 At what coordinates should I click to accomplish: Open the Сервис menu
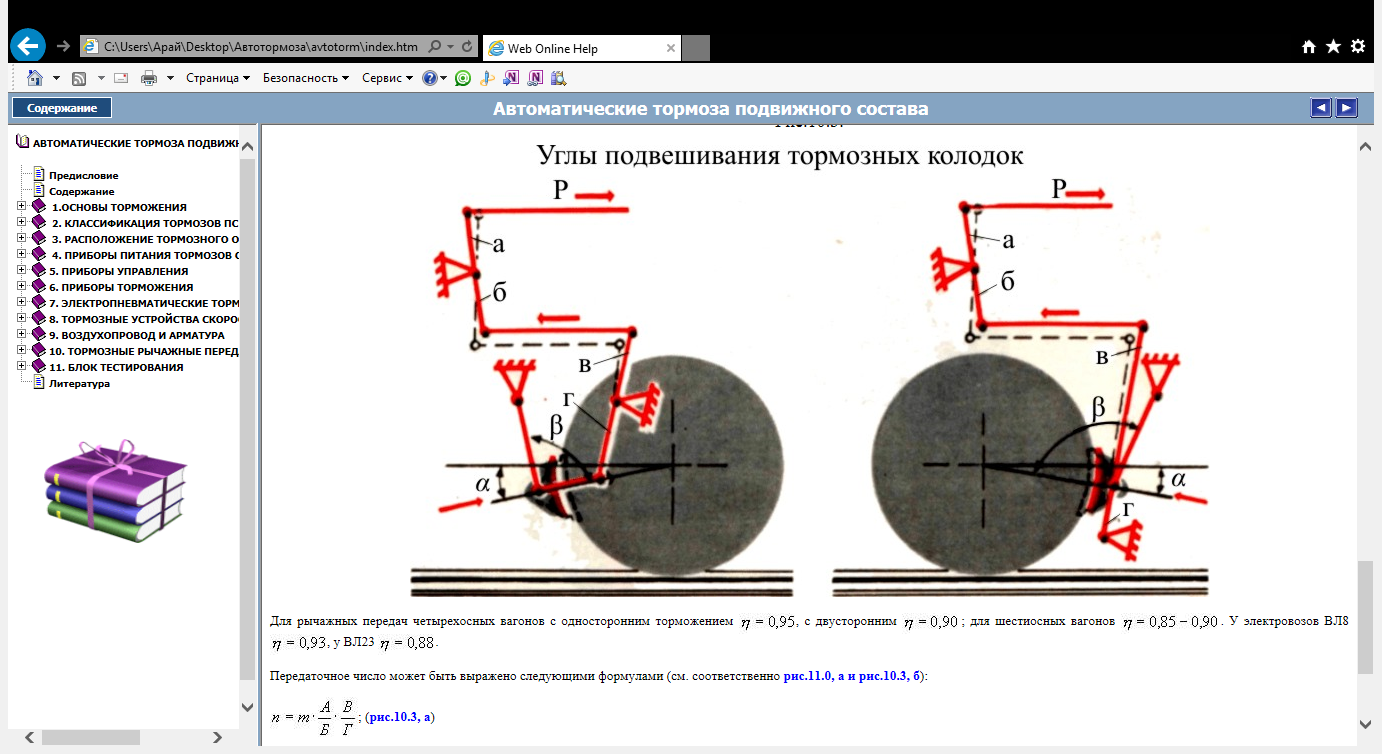(387, 77)
